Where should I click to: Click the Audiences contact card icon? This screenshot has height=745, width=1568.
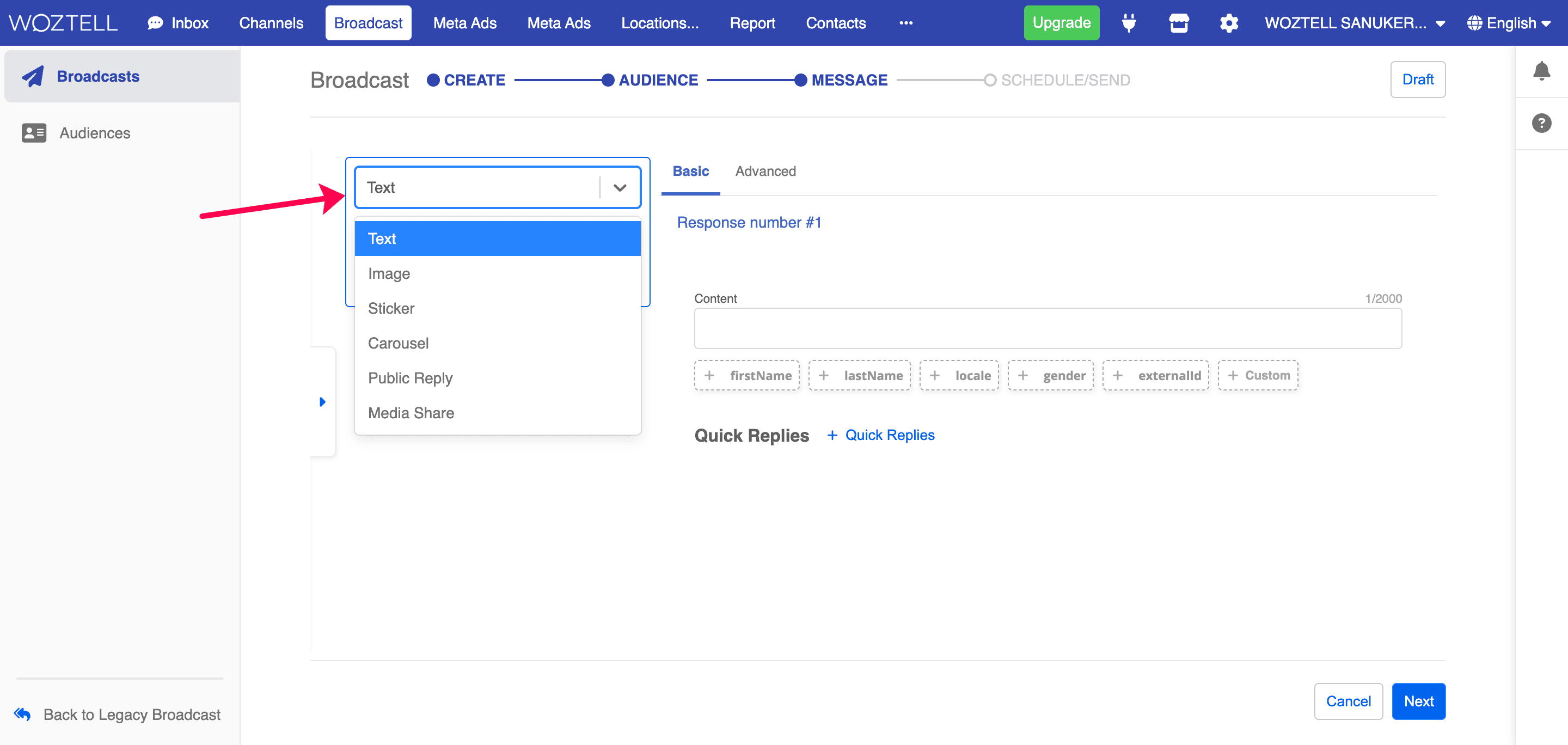click(x=34, y=133)
